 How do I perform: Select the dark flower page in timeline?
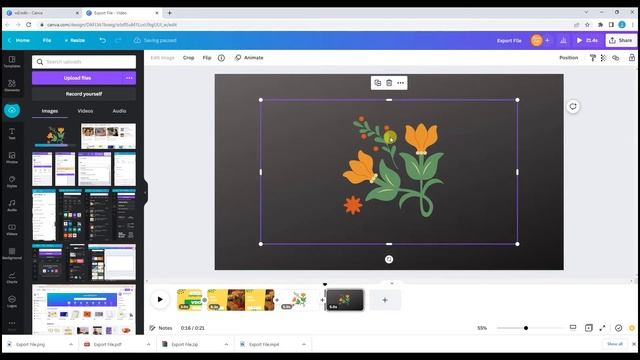(344, 300)
